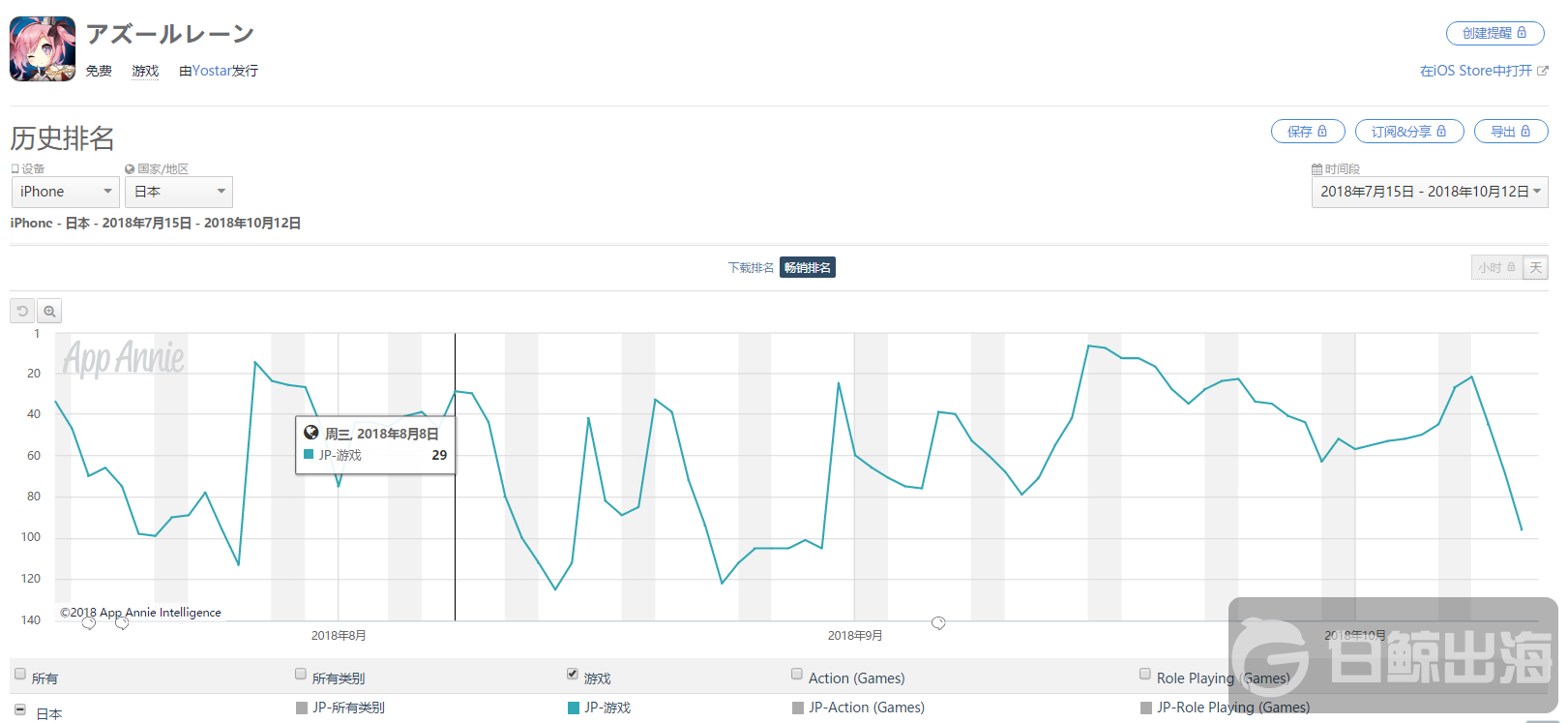Click the lock icon on 订阅&分享

[1441, 132]
